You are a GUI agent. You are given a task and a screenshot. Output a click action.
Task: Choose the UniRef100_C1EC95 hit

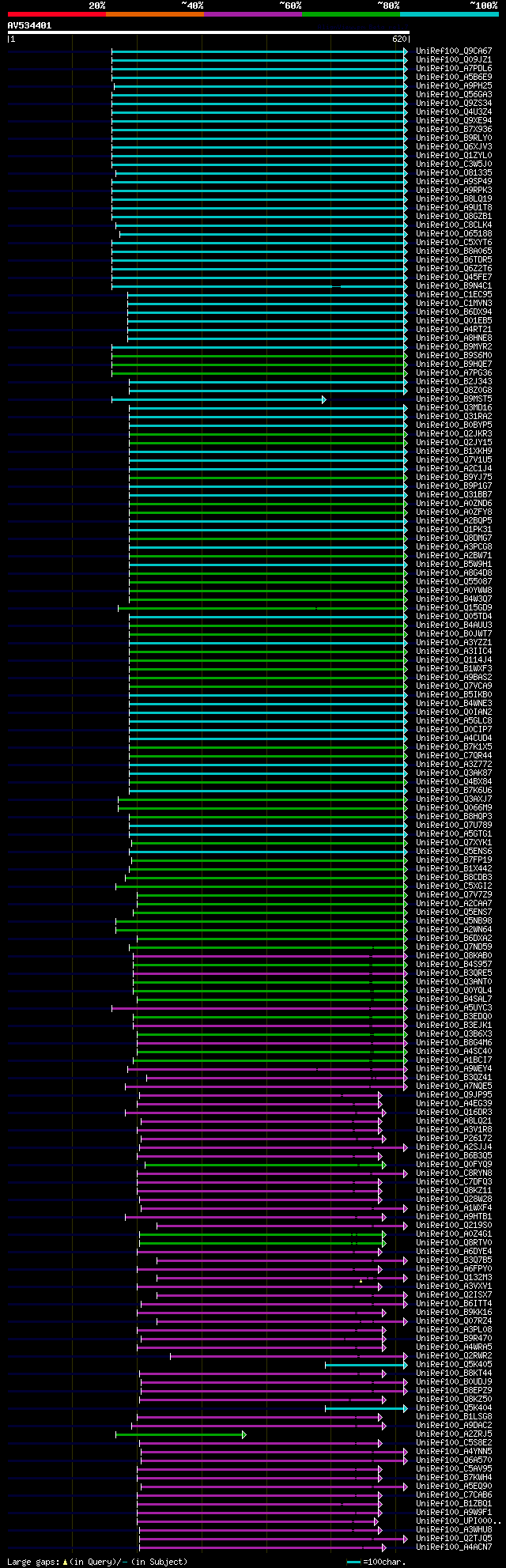[x=454, y=295]
